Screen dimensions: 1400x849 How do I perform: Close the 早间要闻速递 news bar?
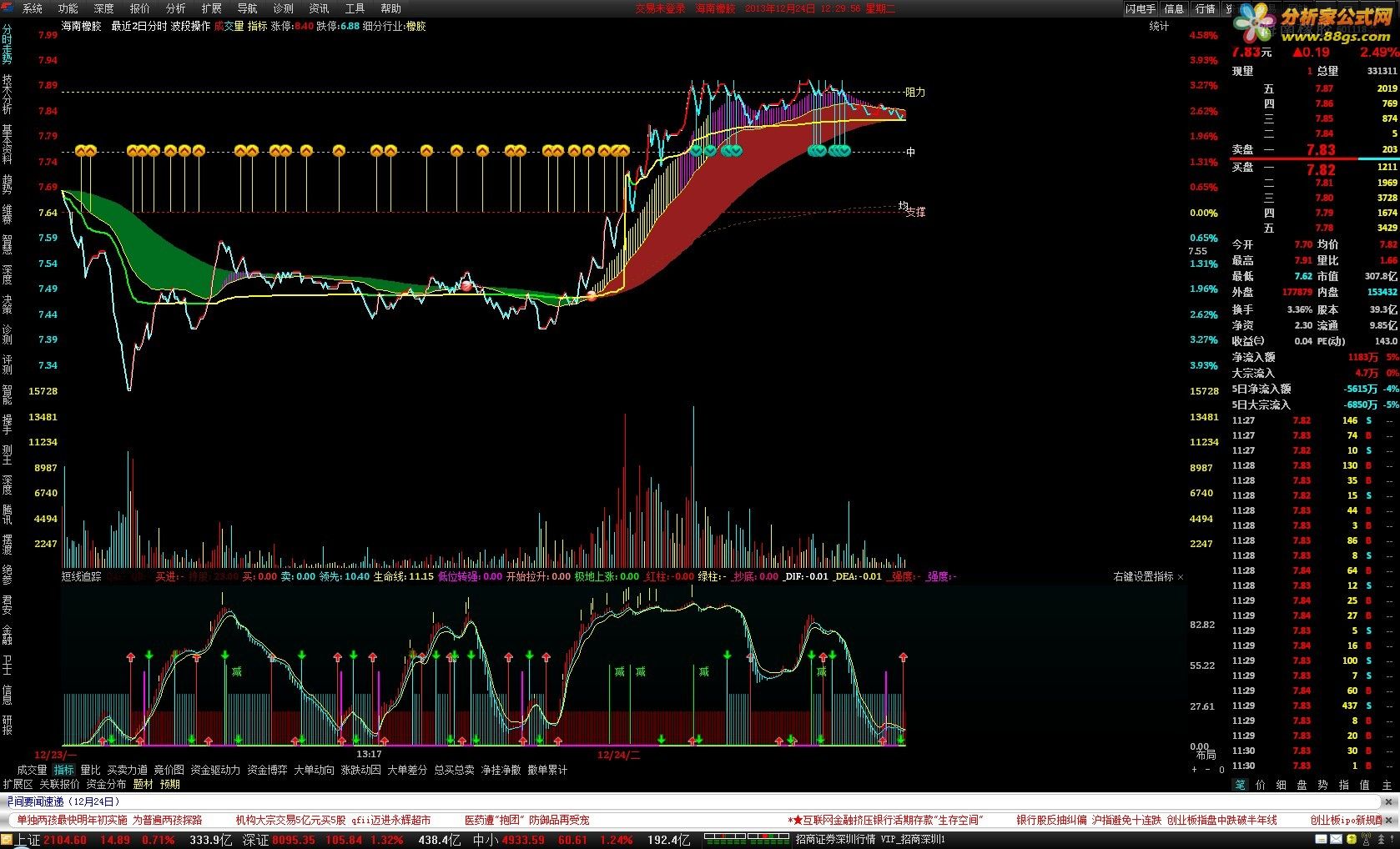coord(1388,801)
